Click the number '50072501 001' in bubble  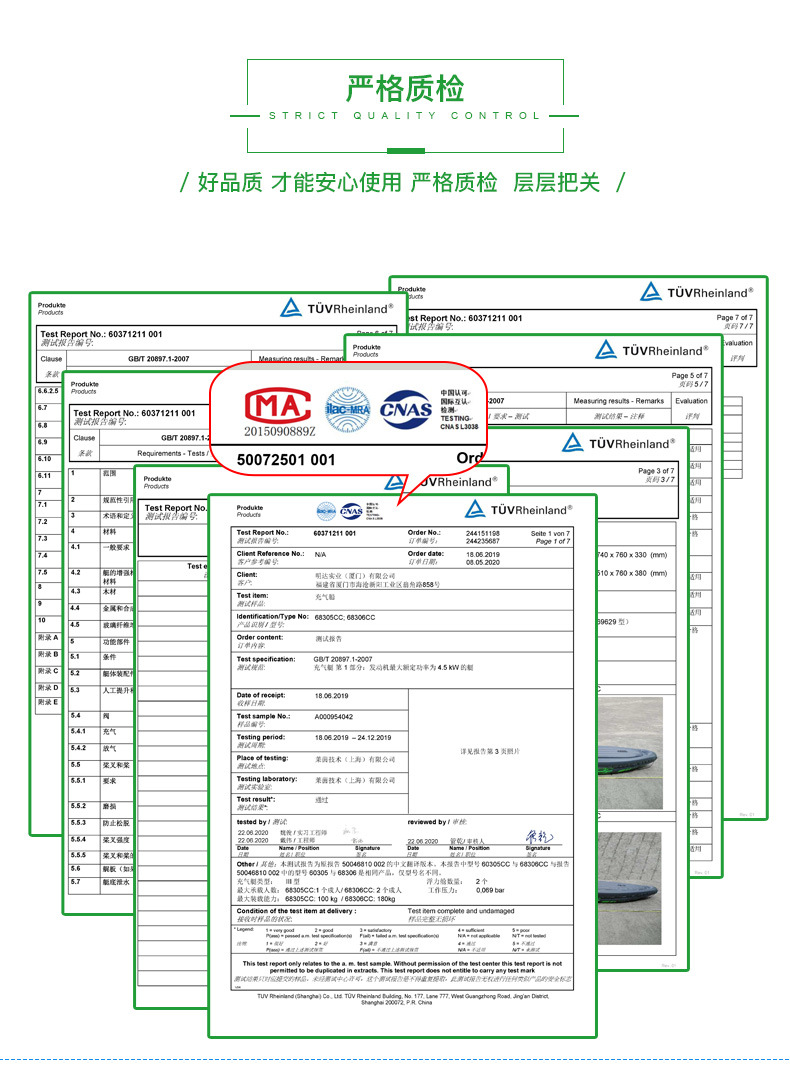pyautogui.click(x=286, y=460)
